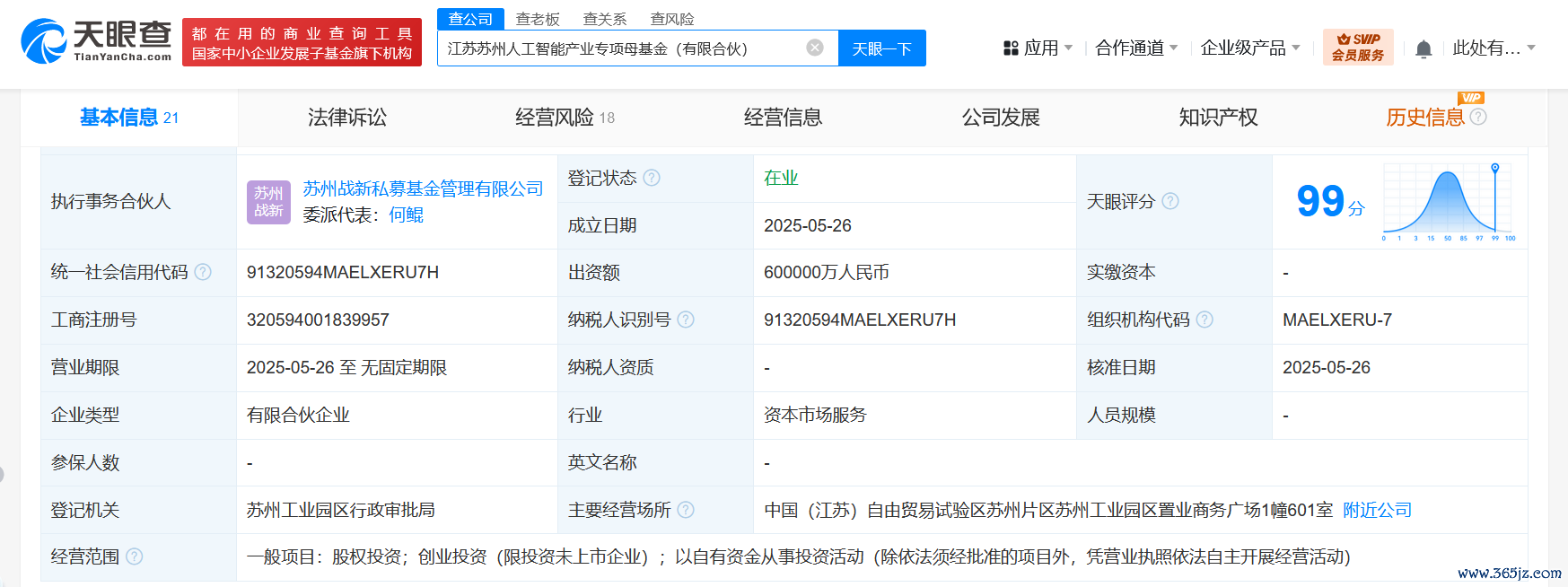Expand the 合作通道 dropdown menu
Image resolution: width=1568 pixels, height=587 pixels.
[x=1173, y=48]
